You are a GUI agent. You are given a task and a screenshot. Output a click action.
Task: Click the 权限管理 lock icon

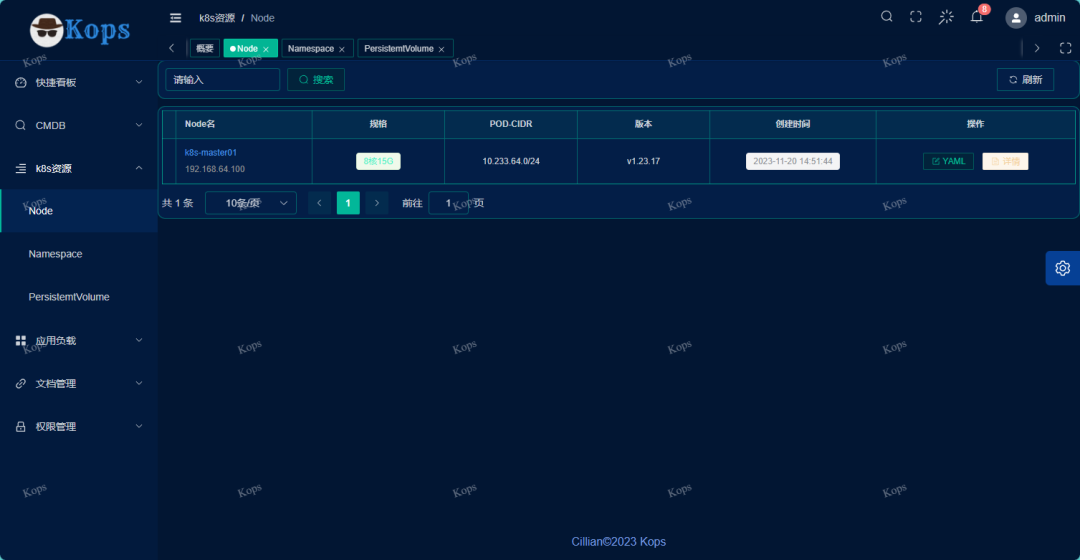[x=21, y=426]
